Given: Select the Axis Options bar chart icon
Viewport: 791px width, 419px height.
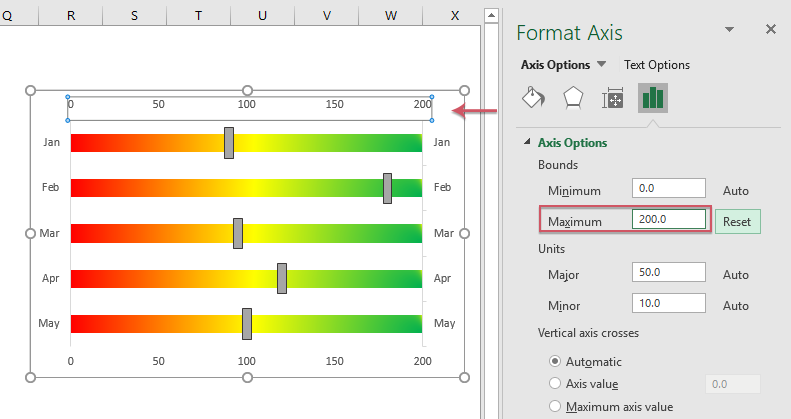Looking at the screenshot, I should coord(653,98).
